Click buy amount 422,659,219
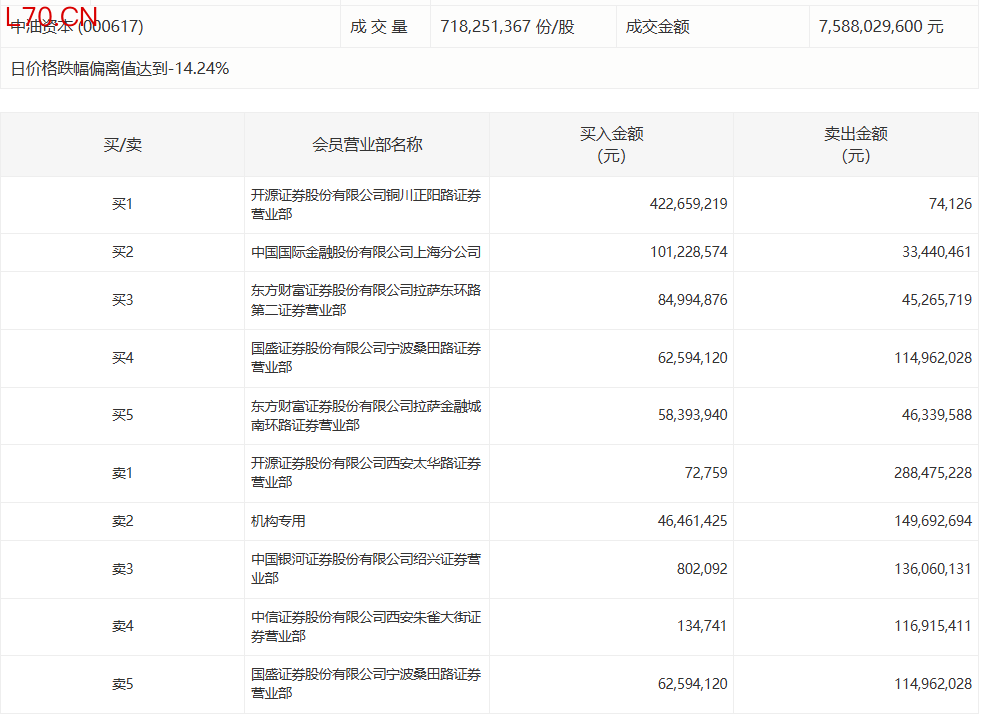This screenshot has width=984, height=717. coord(688,204)
